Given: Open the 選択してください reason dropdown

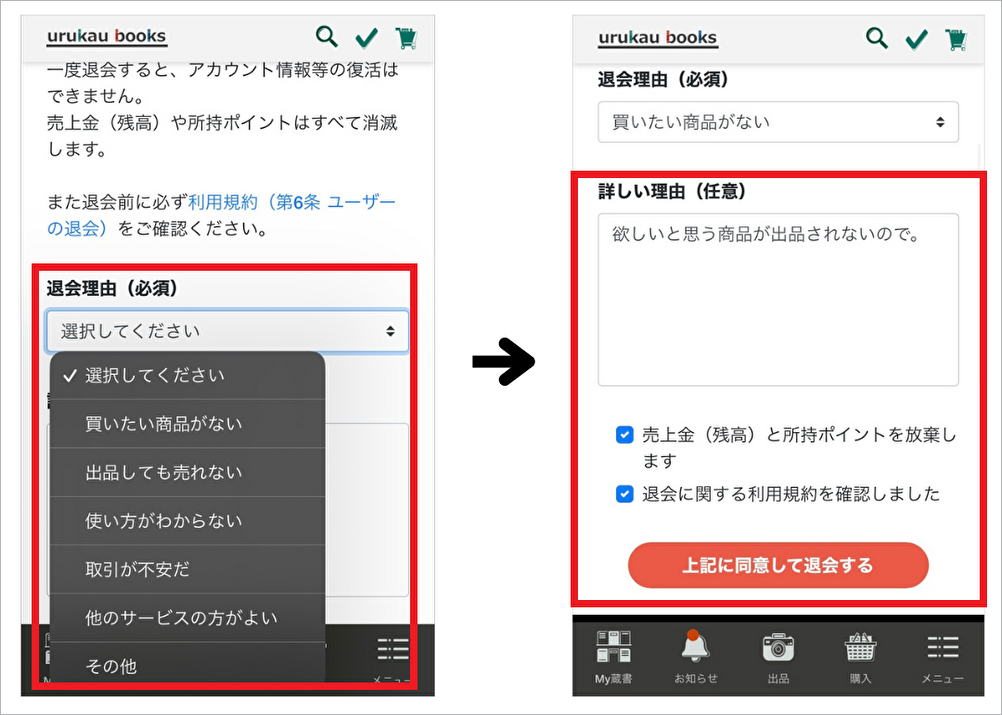Looking at the screenshot, I should click(x=227, y=331).
